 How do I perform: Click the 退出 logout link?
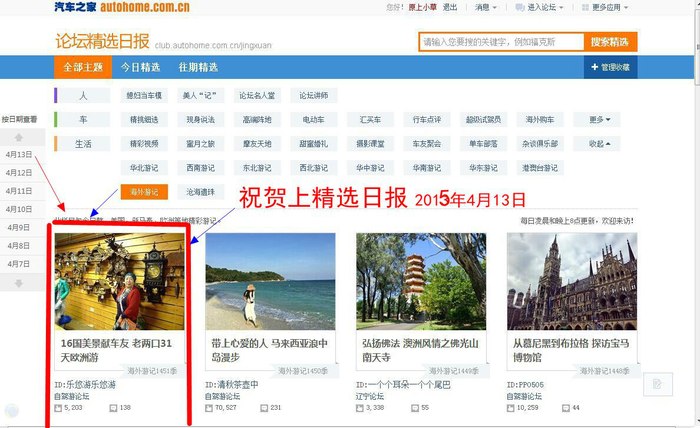(450, 7)
